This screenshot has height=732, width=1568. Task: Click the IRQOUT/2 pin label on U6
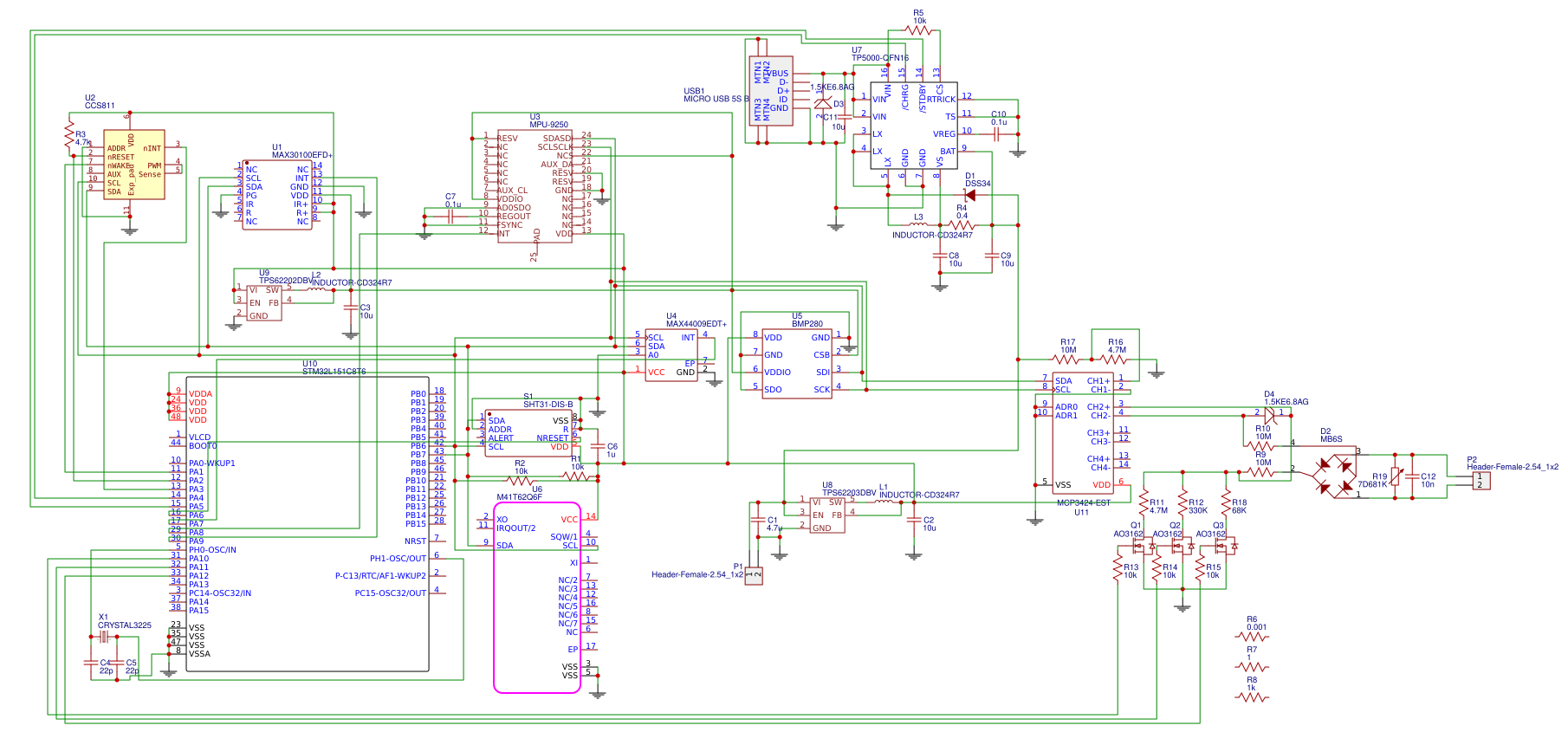click(x=515, y=528)
